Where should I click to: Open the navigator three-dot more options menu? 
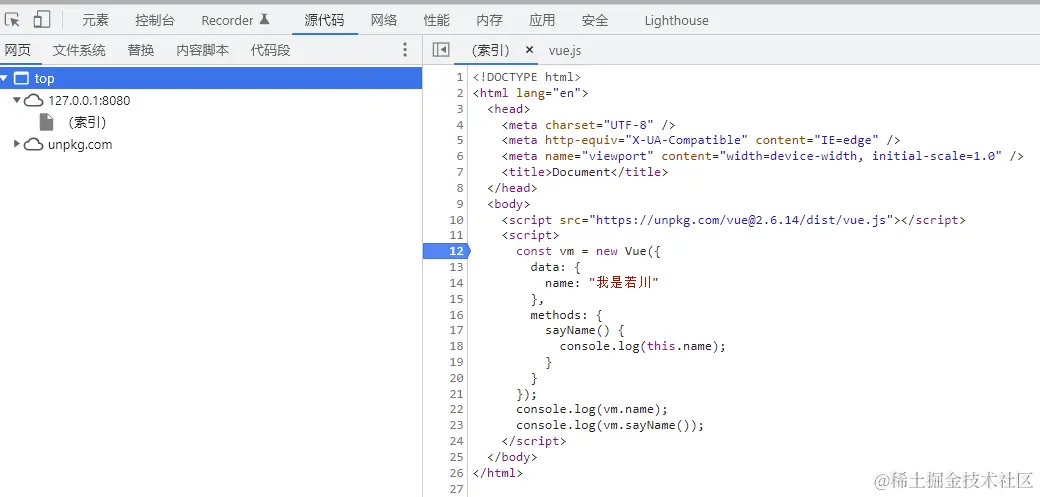pyautogui.click(x=405, y=50)
